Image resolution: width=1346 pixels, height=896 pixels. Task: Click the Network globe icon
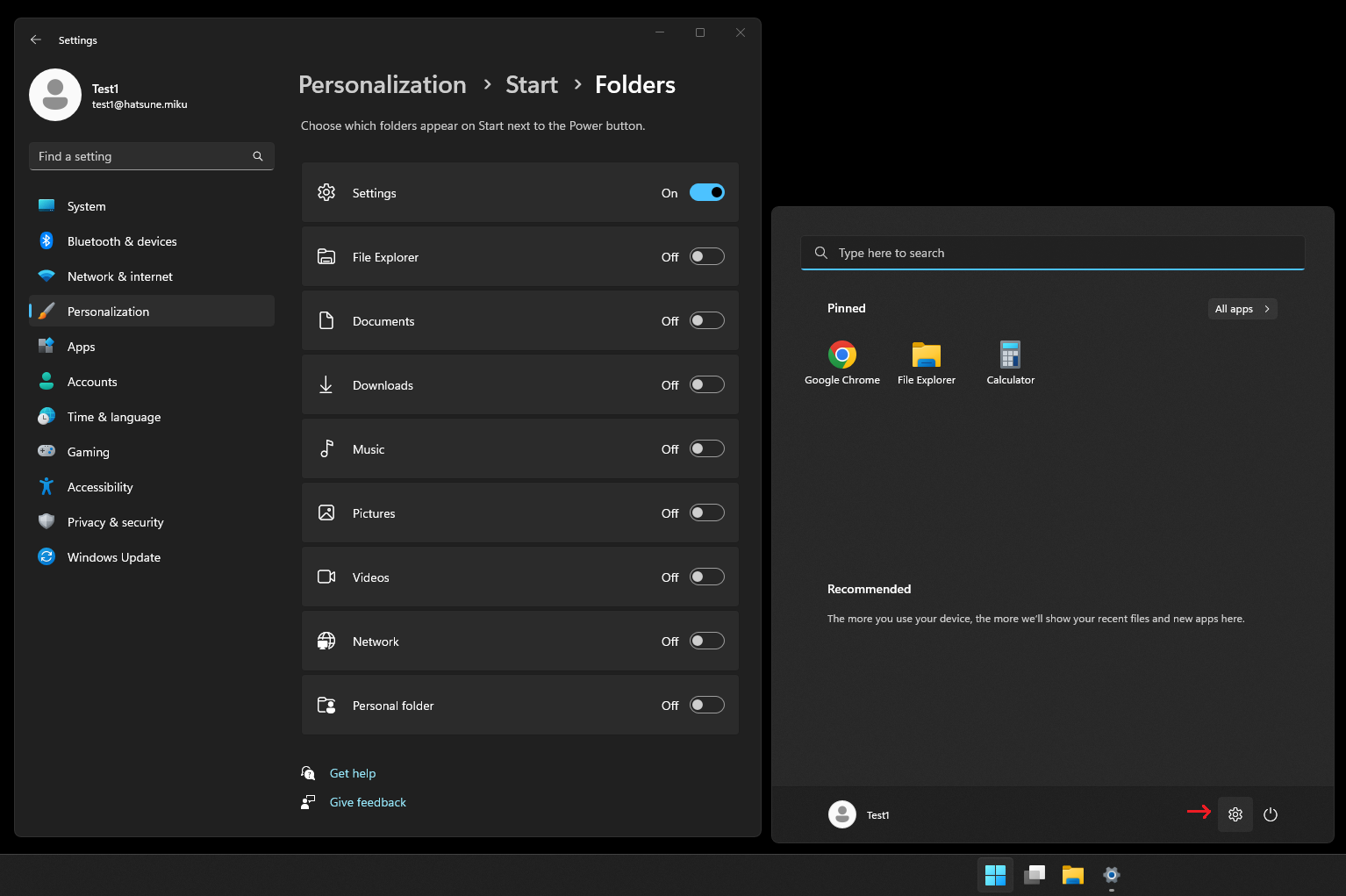pyautogui.click(x=326, y=641)
